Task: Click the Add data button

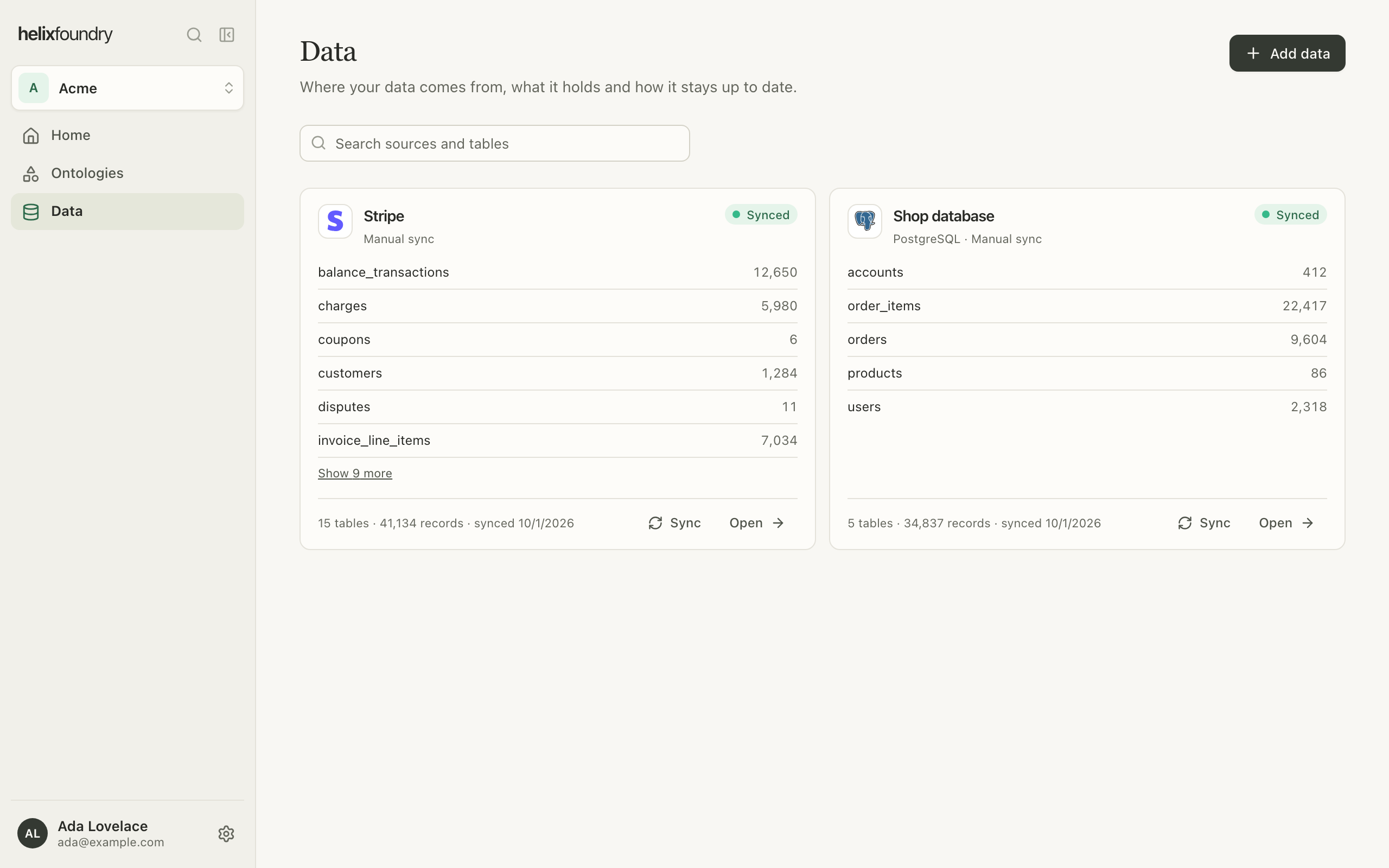Action: tap(1287, 53)
